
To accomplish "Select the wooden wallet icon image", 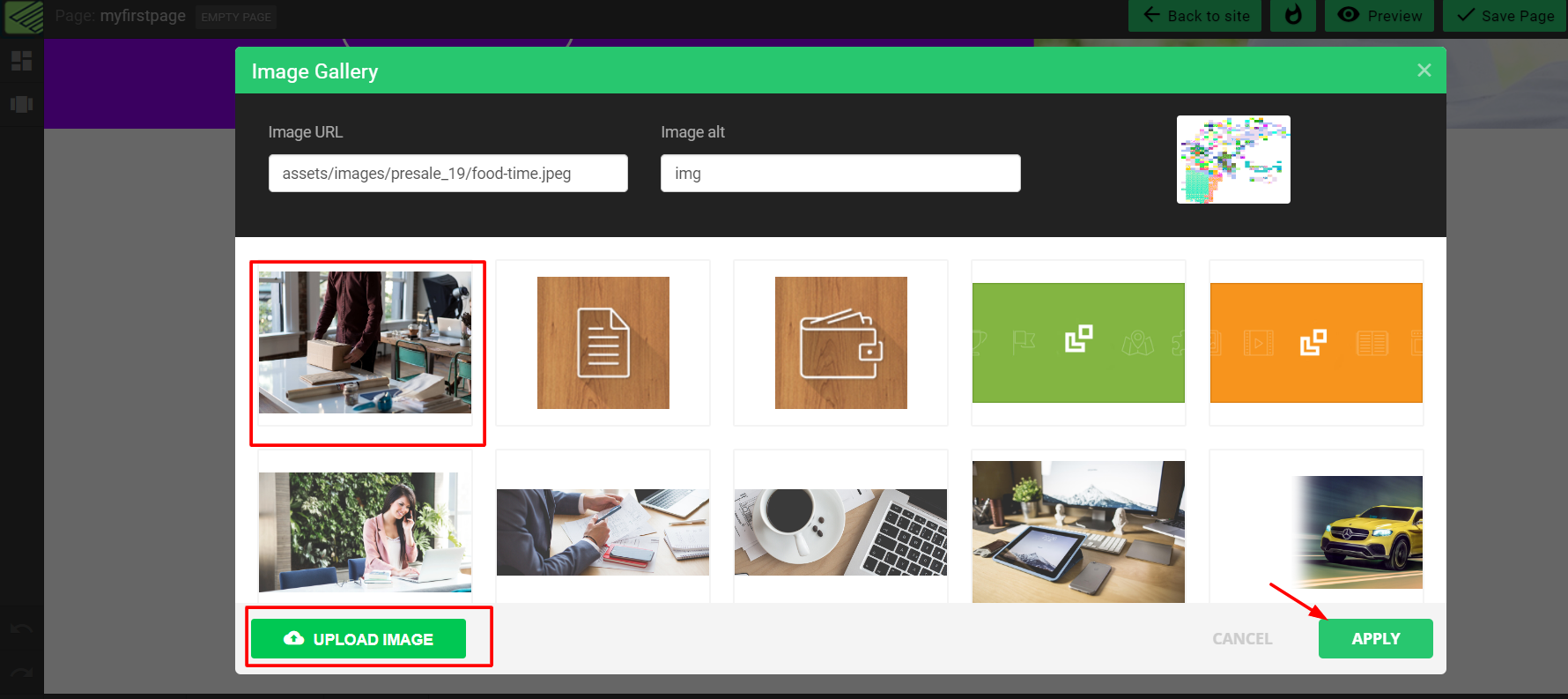I will point(841,343).
